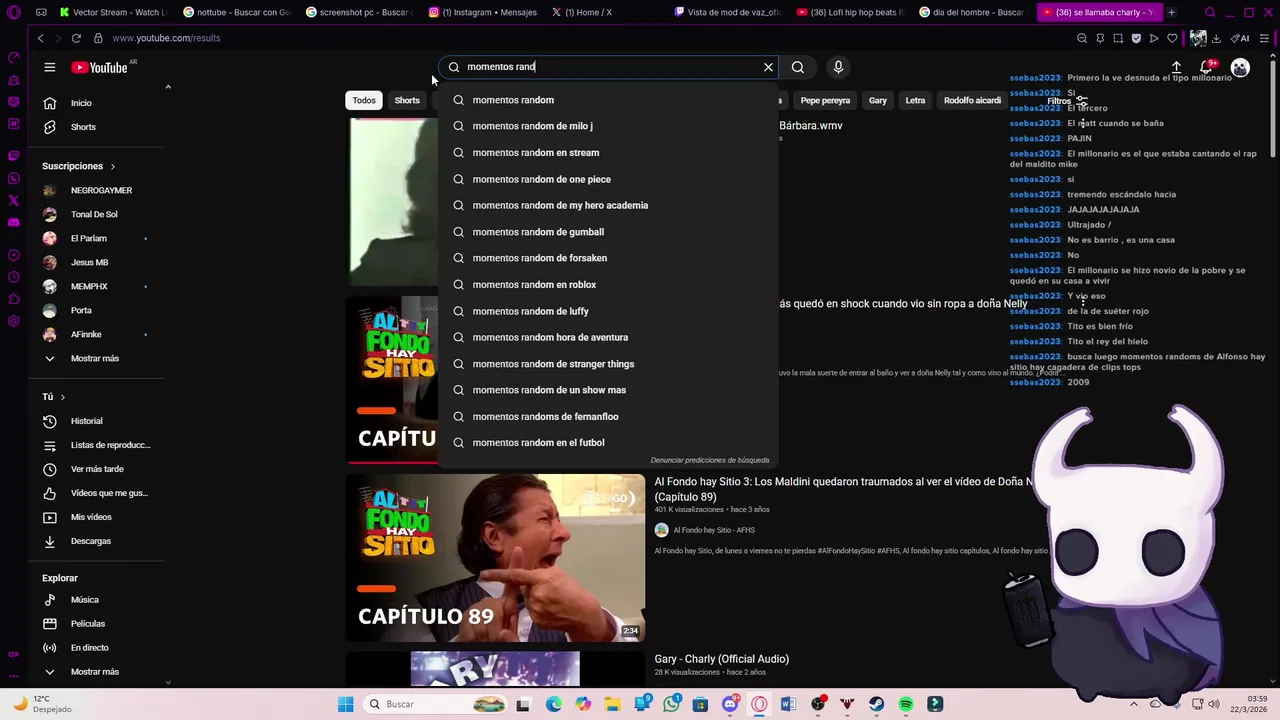Click the Windows Start button
Image resolution: width=1280 pixels, height=720 pixels.
click(345, 704)
